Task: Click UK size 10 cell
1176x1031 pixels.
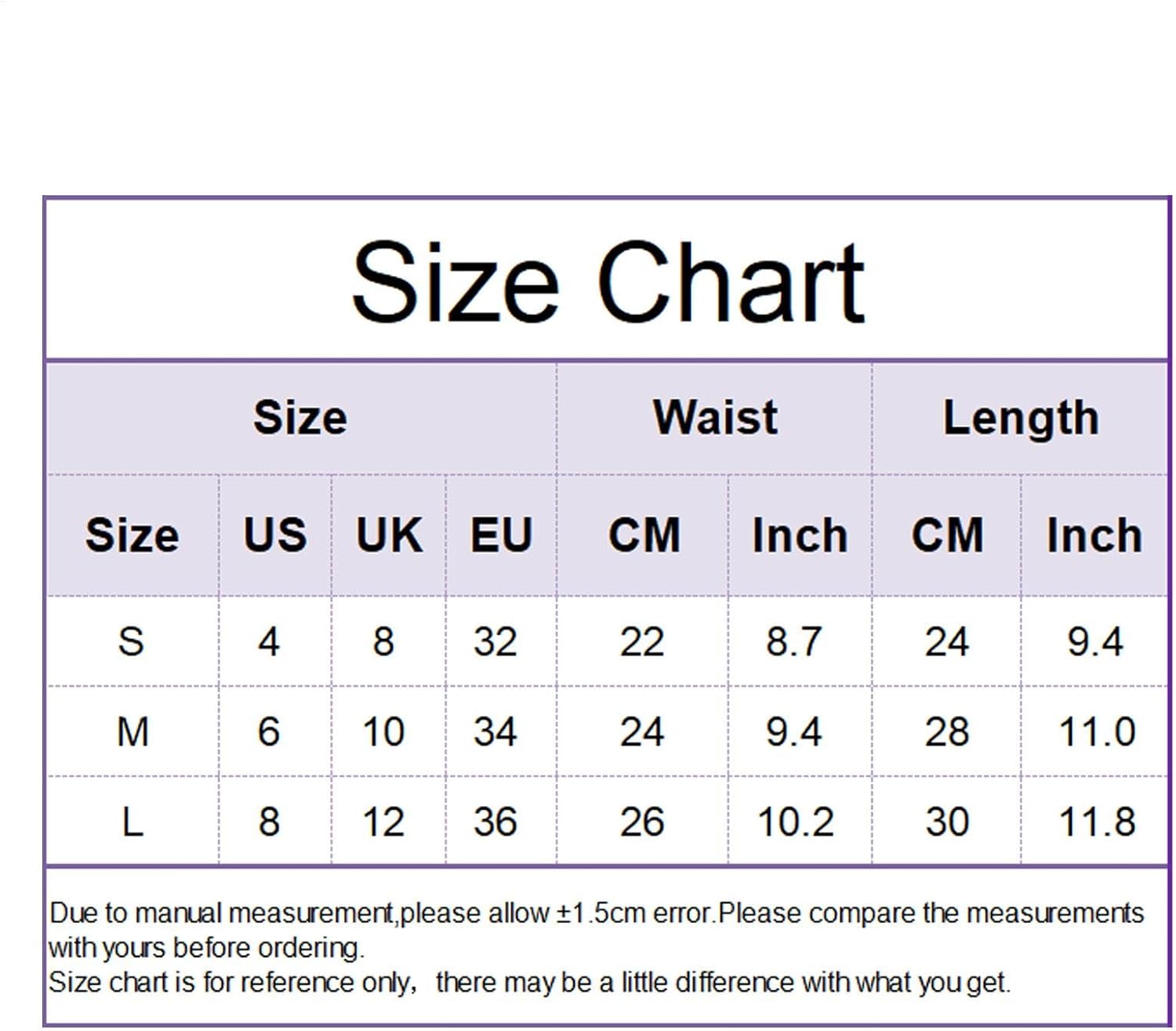Action: tap(383, 732)
